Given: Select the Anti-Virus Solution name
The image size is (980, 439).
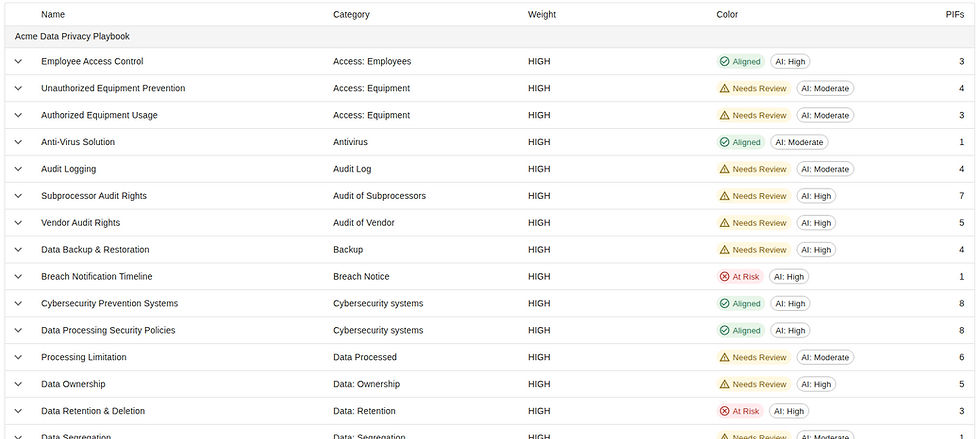Looking at the screenshot, I should pos(78,142).
